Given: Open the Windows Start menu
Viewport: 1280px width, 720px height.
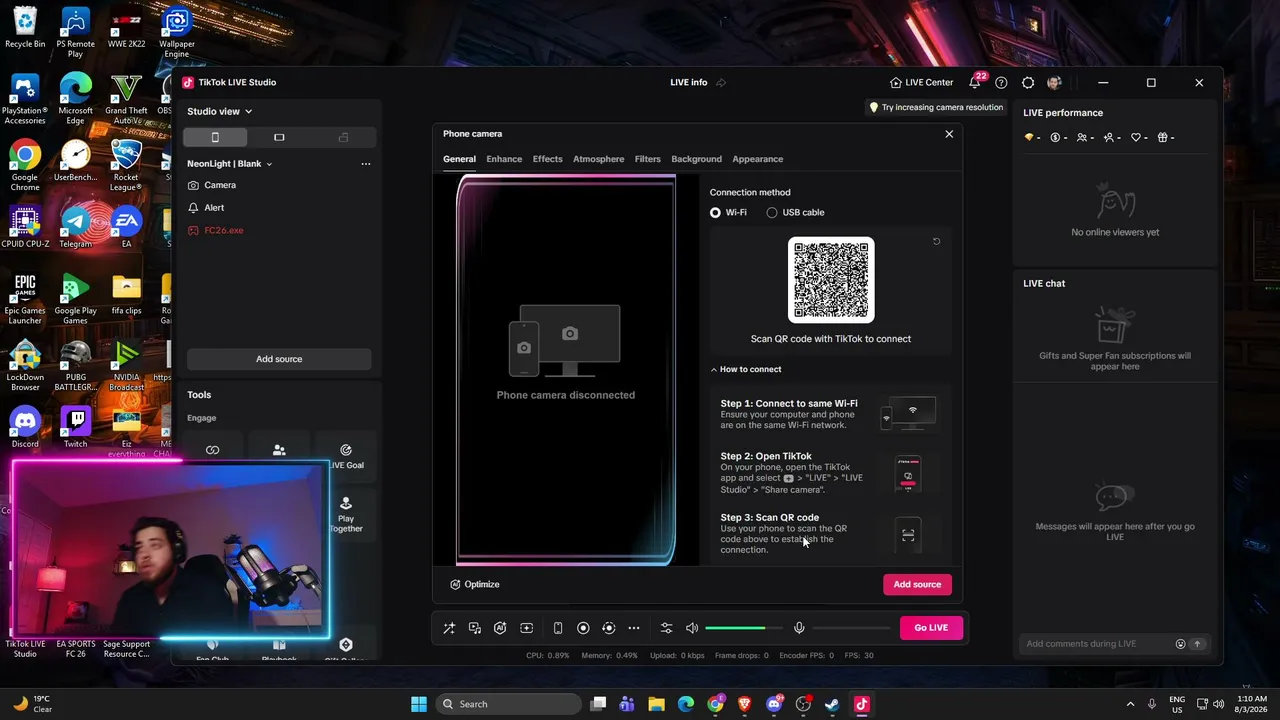Looking at the screenshot, I should pos(419,704).
